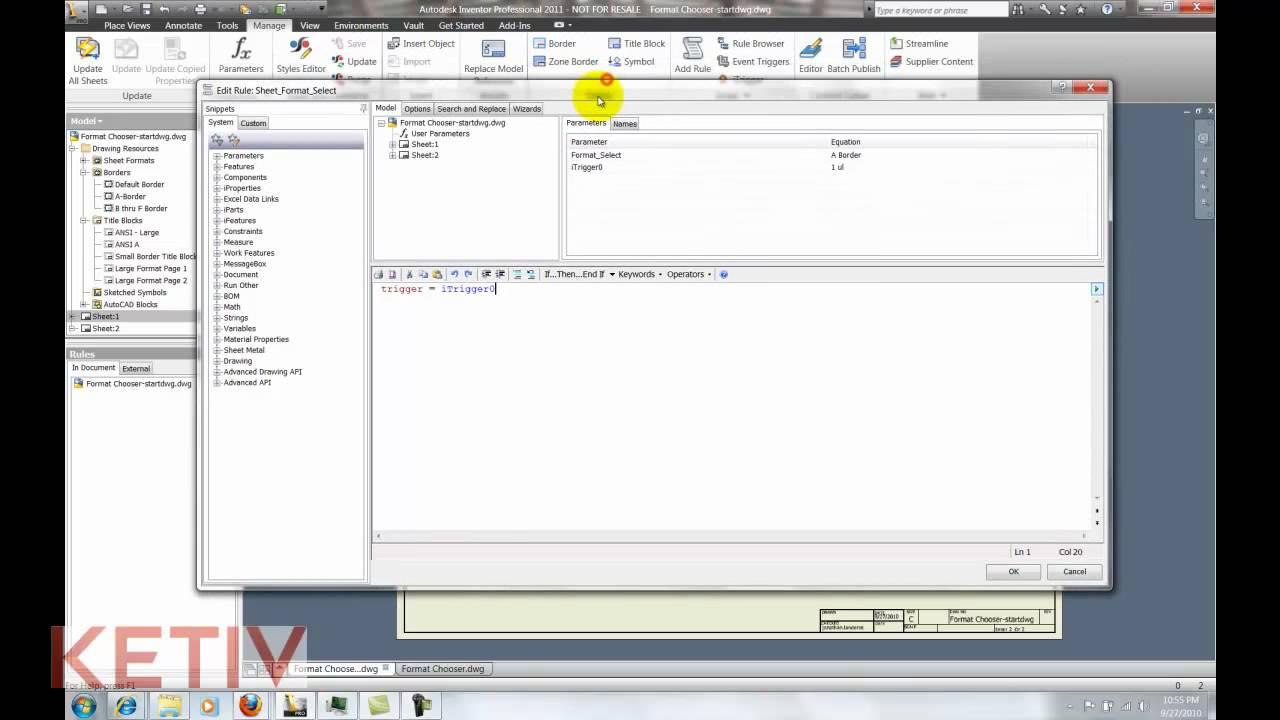Switch to the Wizards tab
The width and height of the screenshot is (1280, 720).
[x=527, y=109]
